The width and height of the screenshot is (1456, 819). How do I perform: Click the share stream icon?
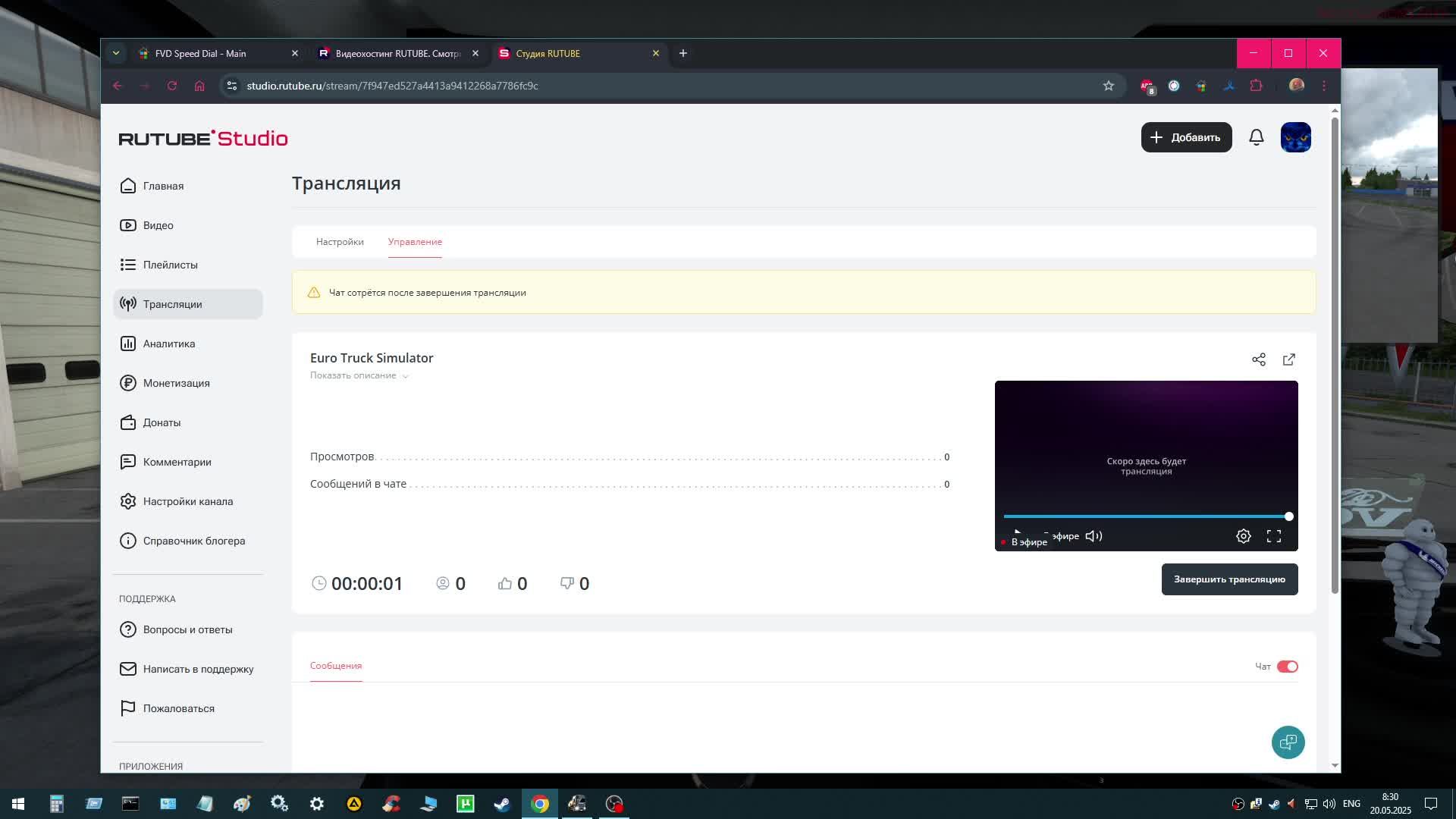pyautogui.click(x=1259, y=359)
